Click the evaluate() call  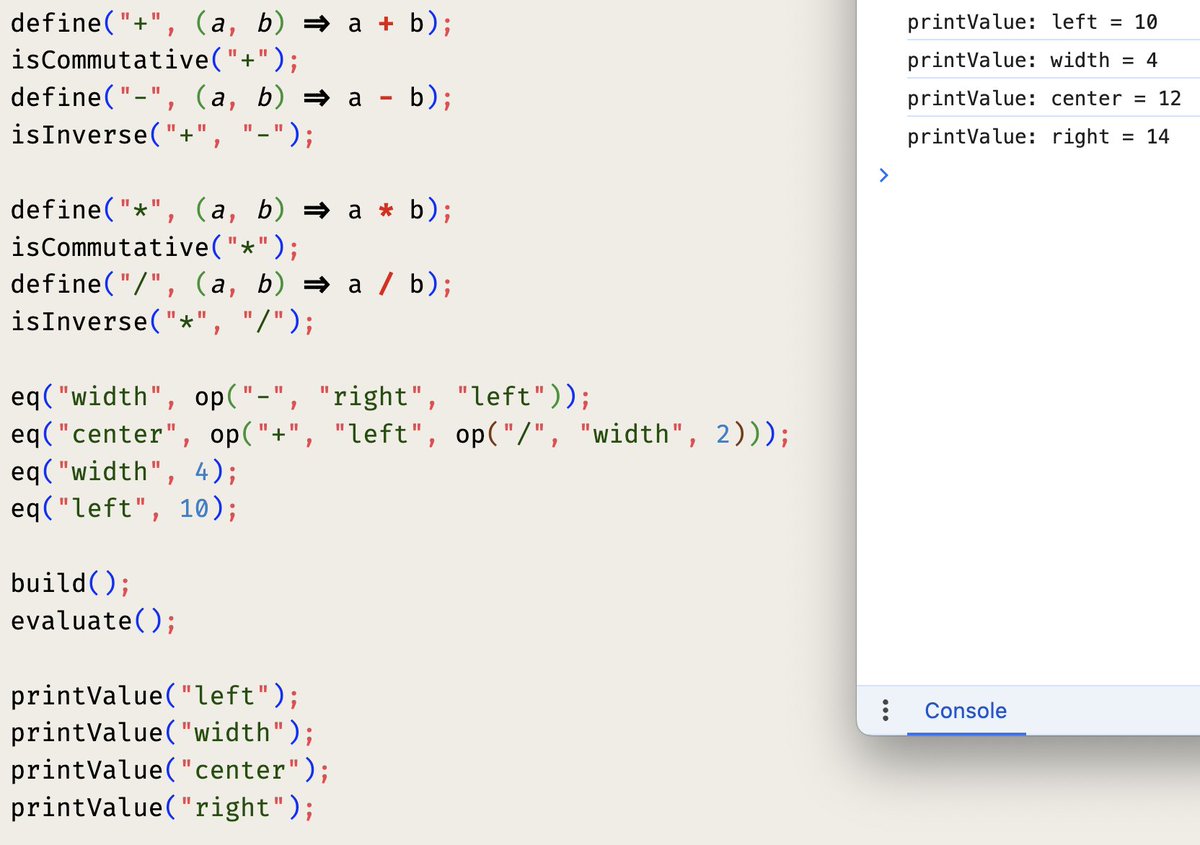pyautogui.click(x=94, y=620)
